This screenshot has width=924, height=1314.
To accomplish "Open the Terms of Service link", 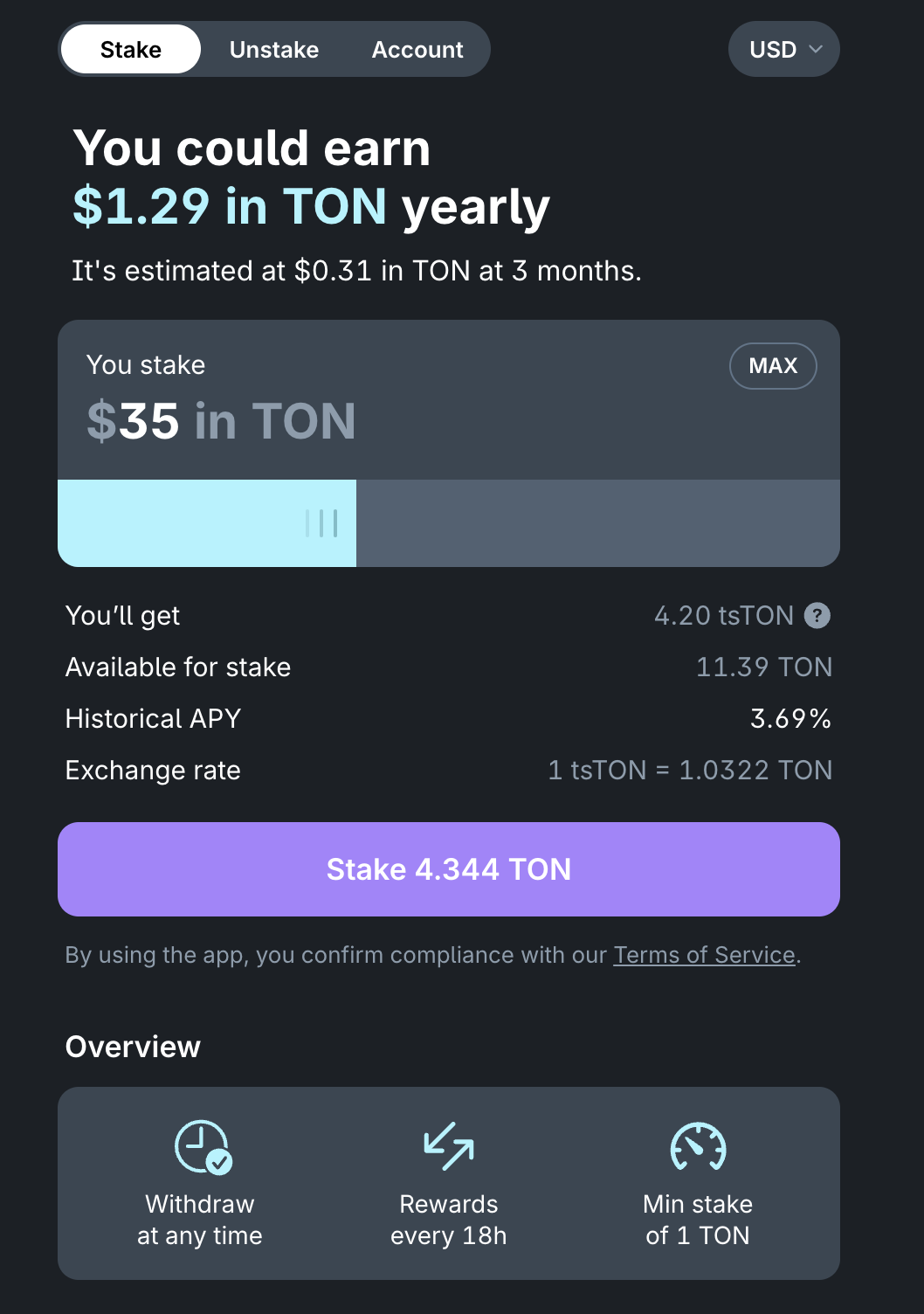I will [x=704, y=955].
